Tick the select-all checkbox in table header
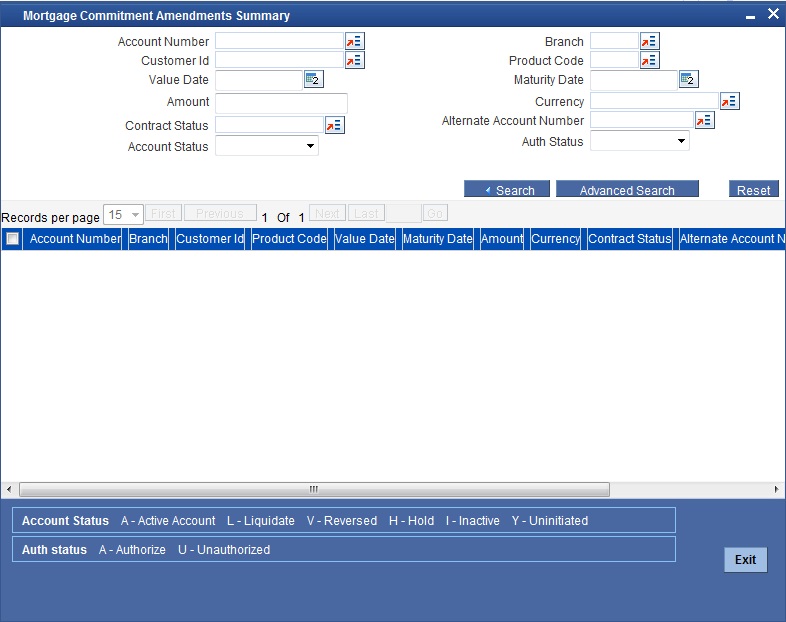Screen dimensions: 786x622 pyautogui.click(x=12, y=239)
